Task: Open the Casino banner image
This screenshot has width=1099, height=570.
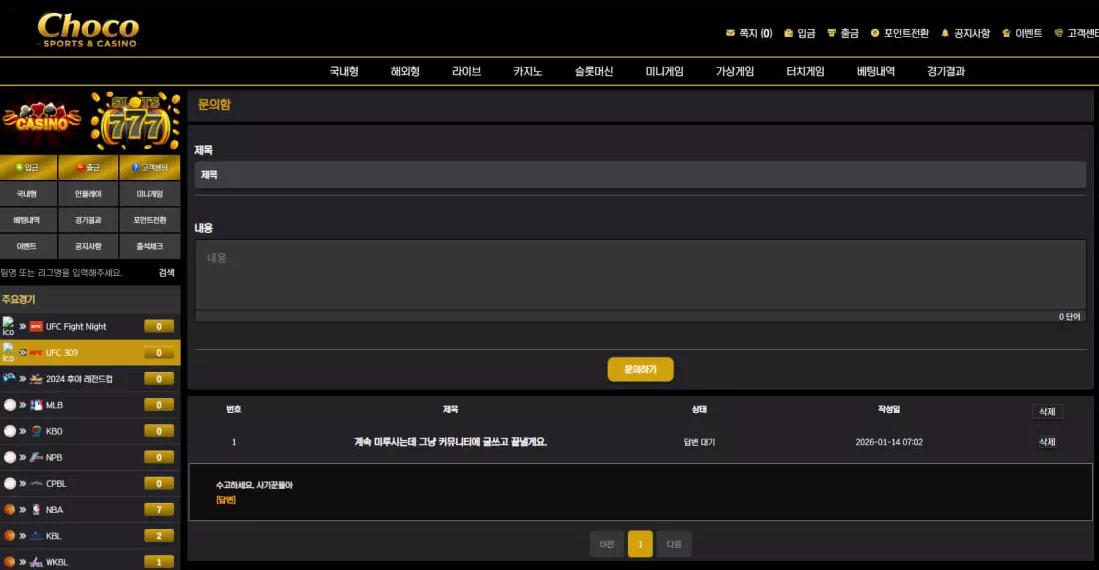Action: (x=42, y=120)
